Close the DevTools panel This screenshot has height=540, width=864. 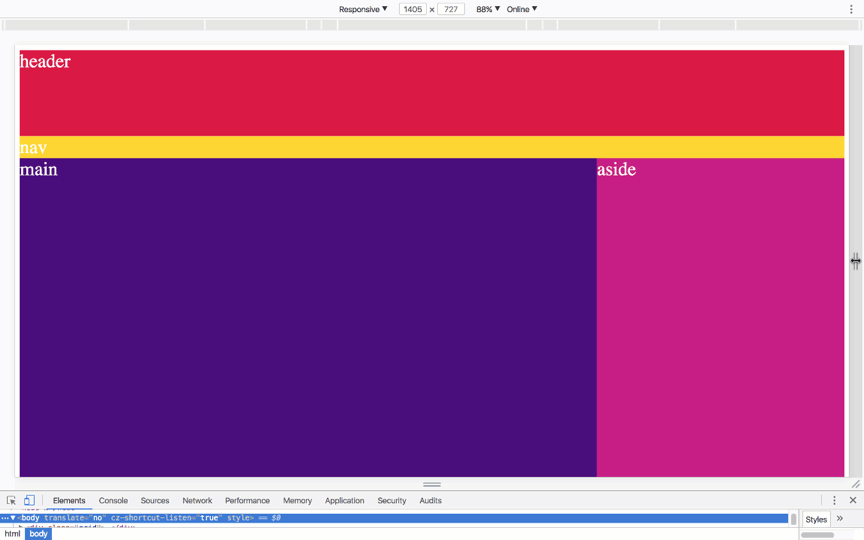pyautogui.click(x=853, y=501)
